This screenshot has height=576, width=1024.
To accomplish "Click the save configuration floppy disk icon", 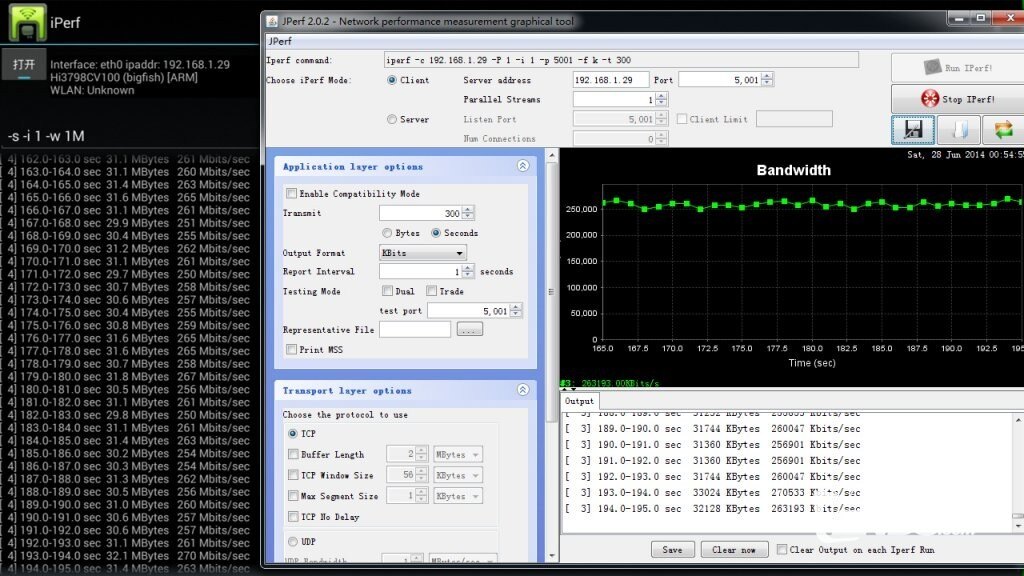I will click(x=911, y=130).
